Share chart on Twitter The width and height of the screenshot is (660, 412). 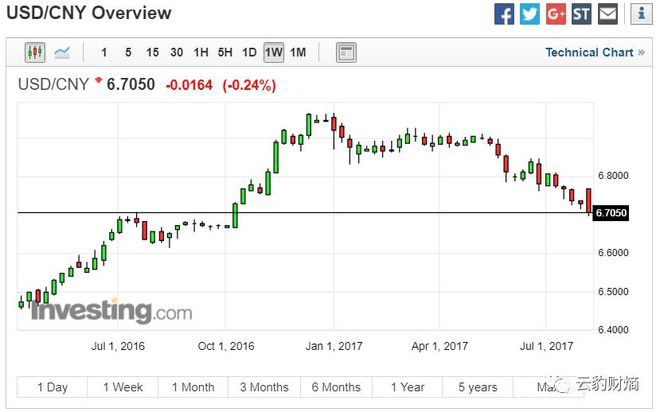point(531,14)
